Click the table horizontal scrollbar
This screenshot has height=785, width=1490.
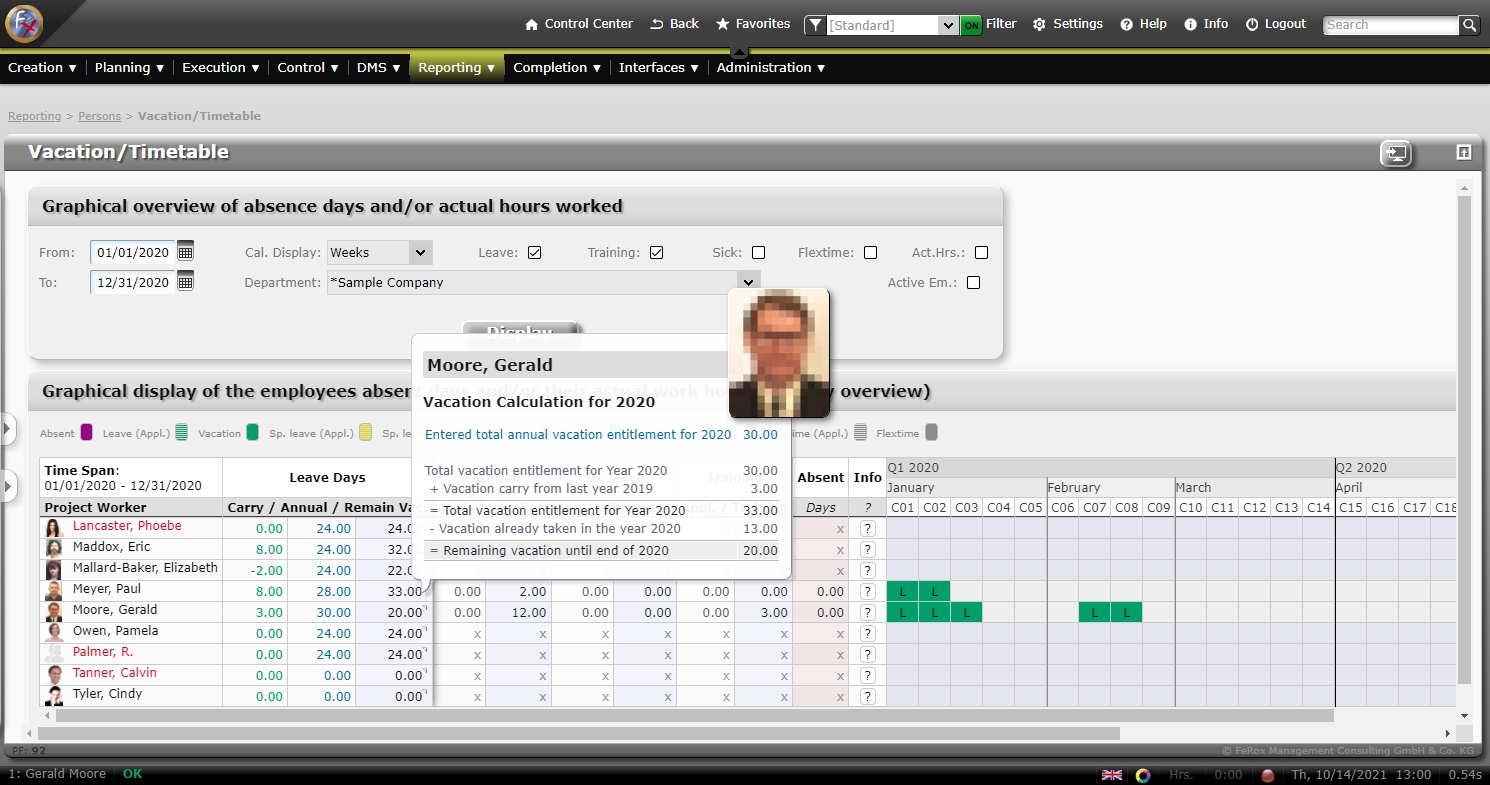(695, 716)
